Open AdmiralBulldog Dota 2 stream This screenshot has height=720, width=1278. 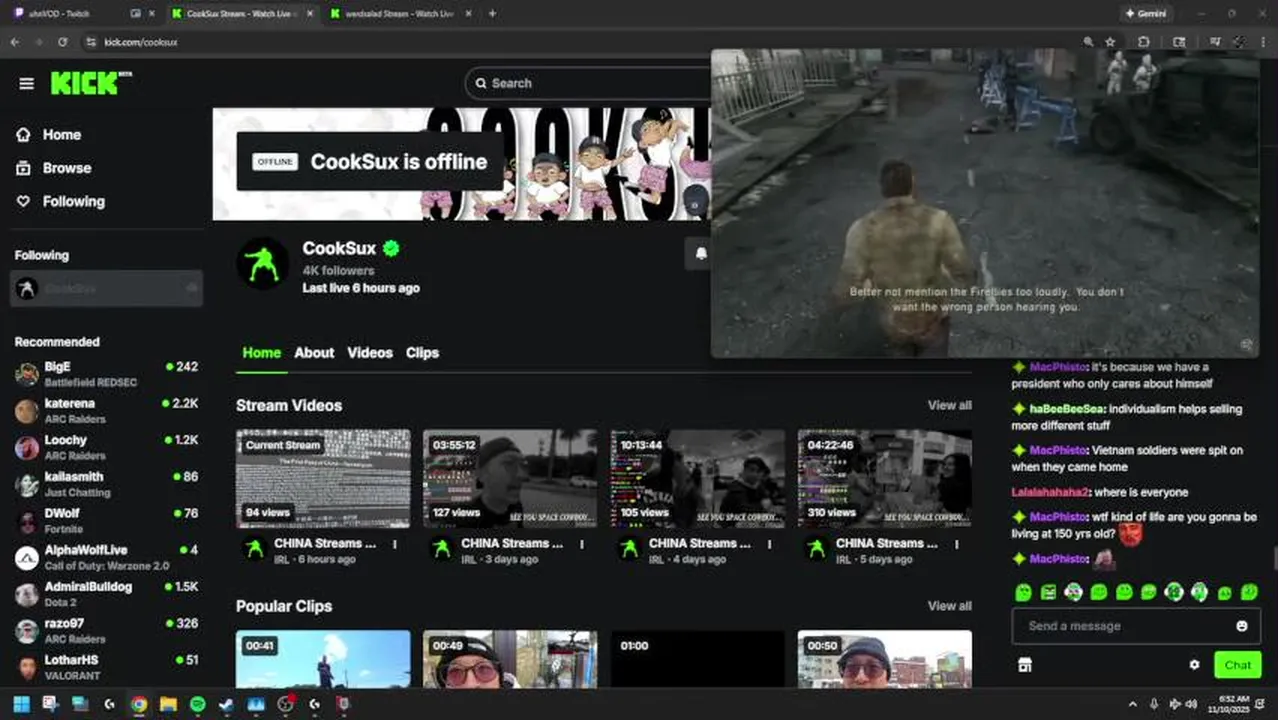pos(106,593)
